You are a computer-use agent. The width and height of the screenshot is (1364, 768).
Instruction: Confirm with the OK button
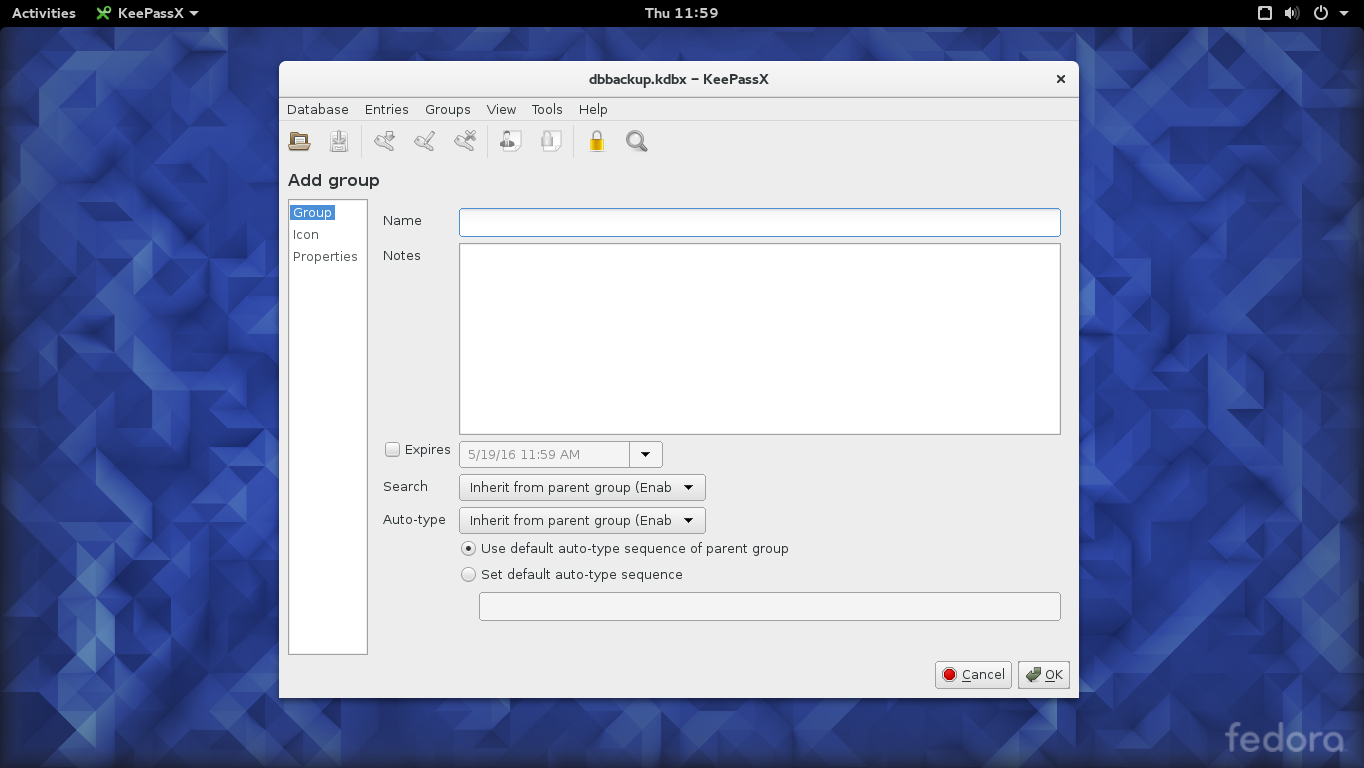click(1044, 675)
